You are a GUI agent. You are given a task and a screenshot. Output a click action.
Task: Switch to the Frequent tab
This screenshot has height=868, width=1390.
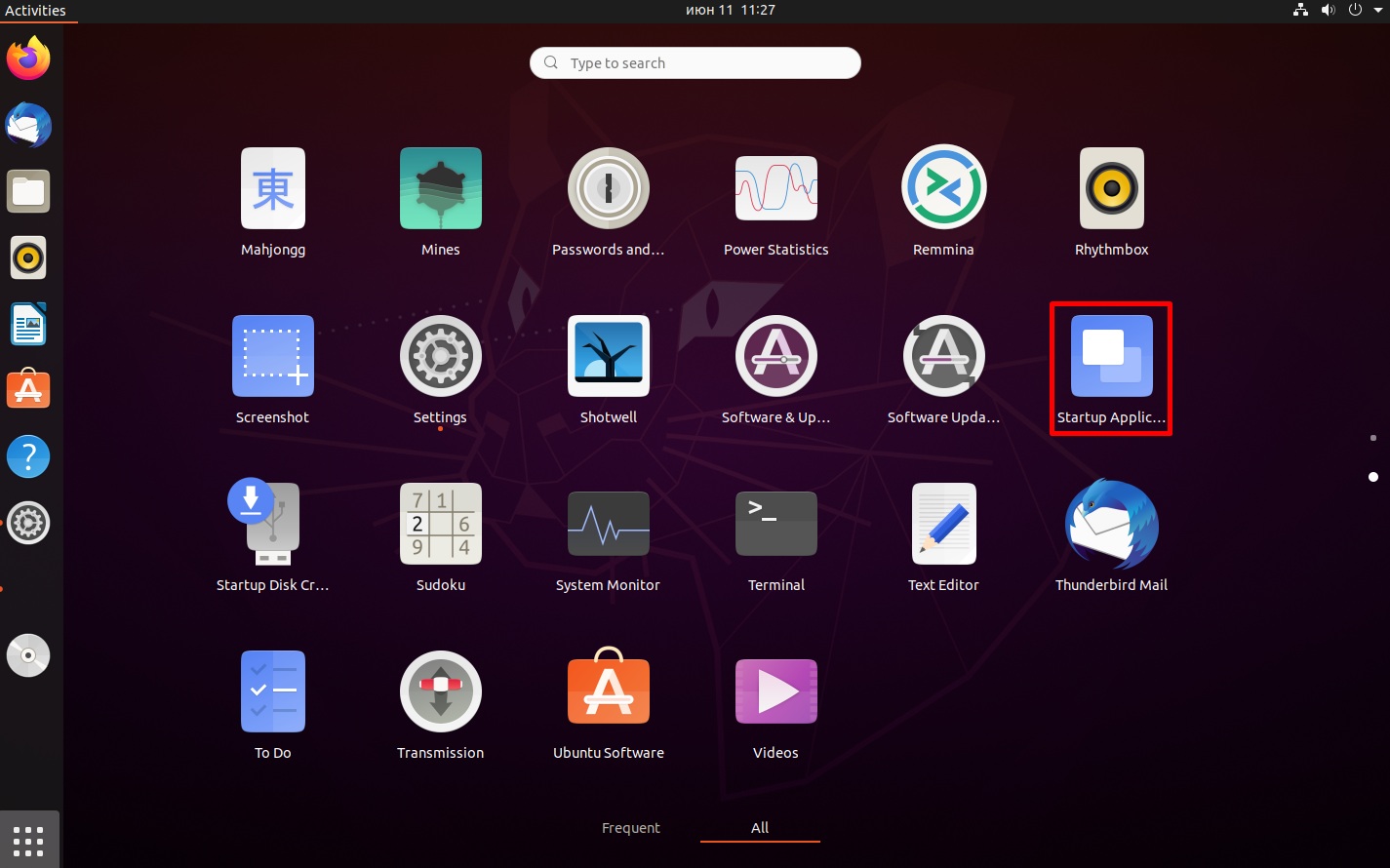[631, 828]
